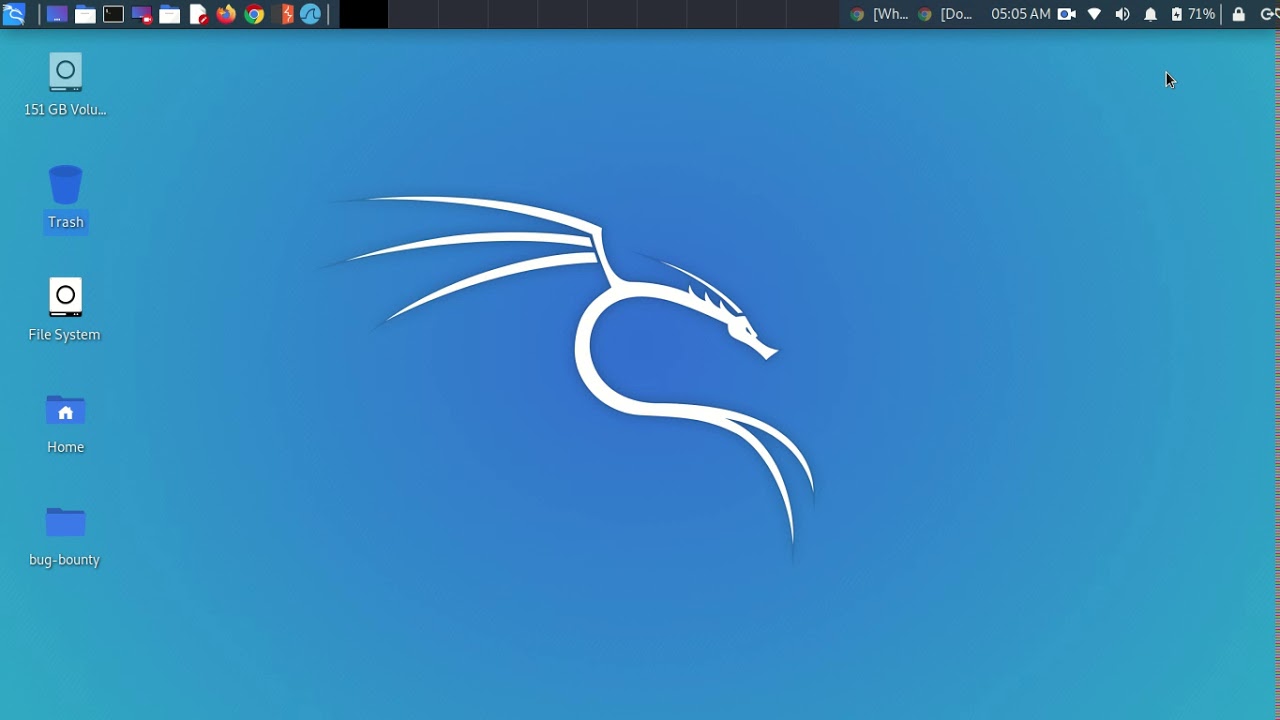The height and width of the screenshot is (720, 1280).
Task: Switch to the '[Do...' Chrome window
Action: [x=945, y=14]
